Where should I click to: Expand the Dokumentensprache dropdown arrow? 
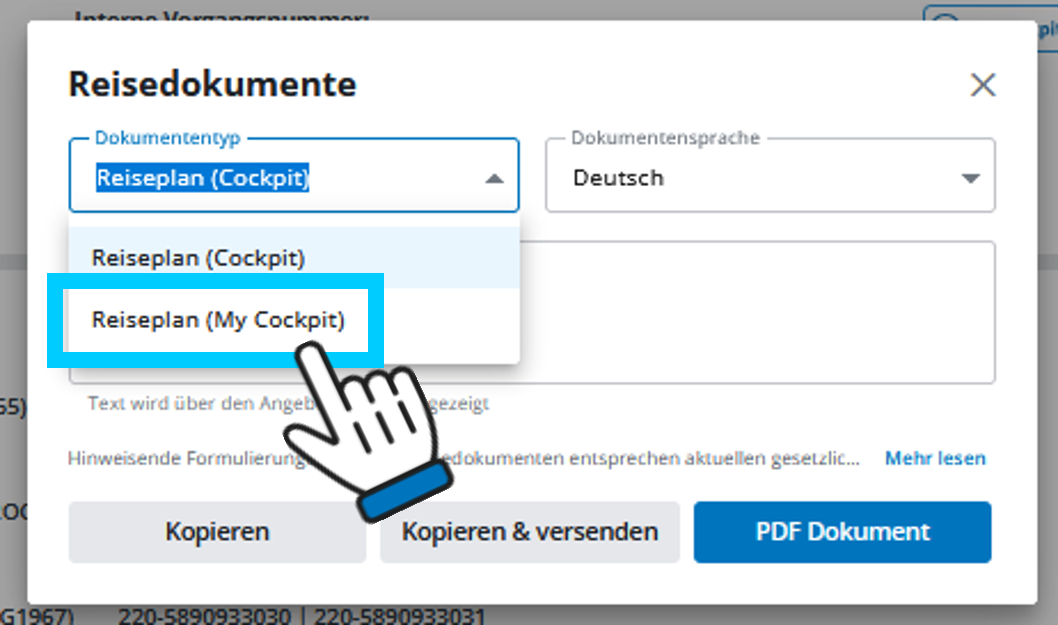(969, 179)
